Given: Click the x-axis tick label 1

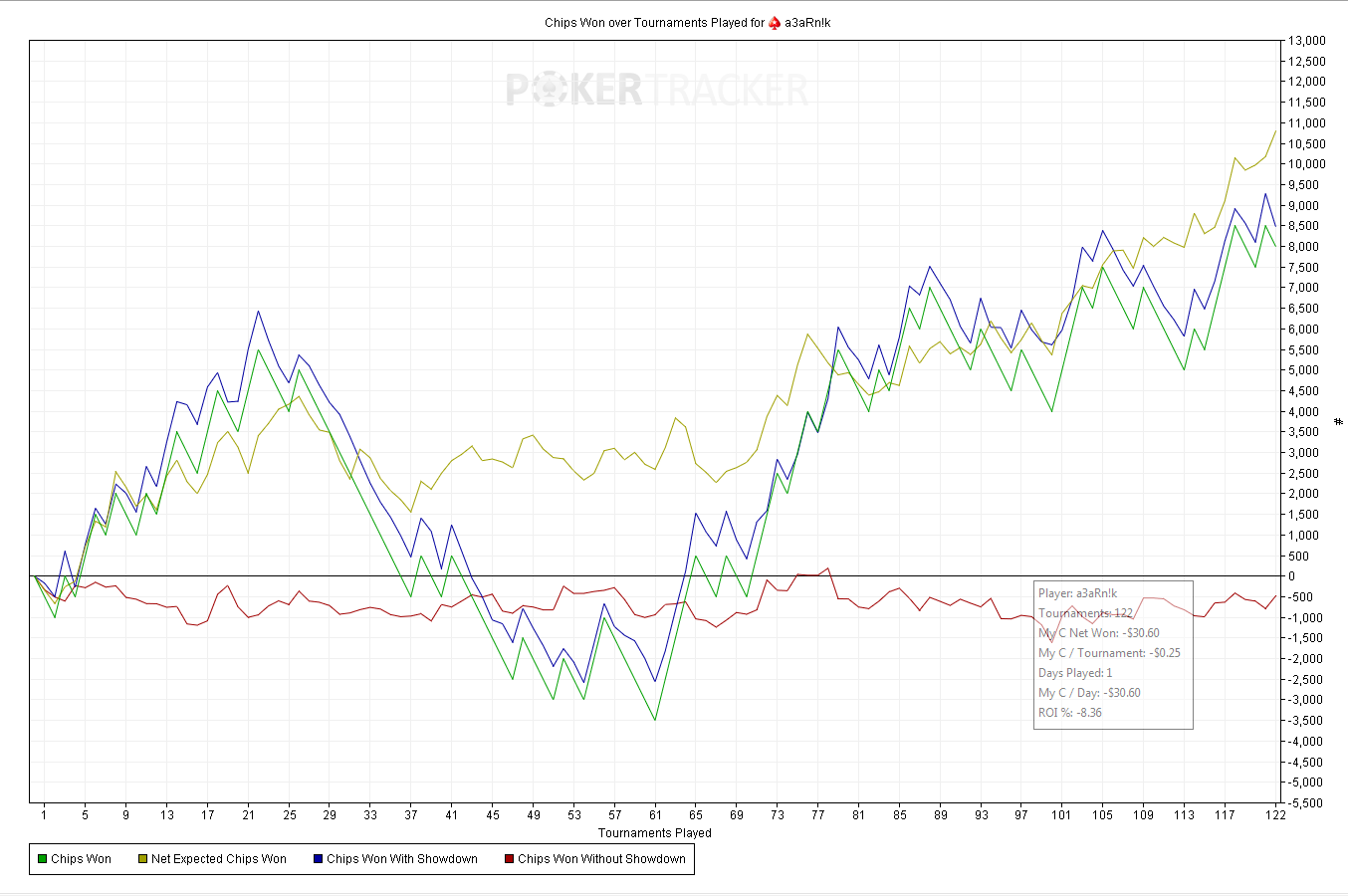Looking at the screenshot, I should 44,815.
